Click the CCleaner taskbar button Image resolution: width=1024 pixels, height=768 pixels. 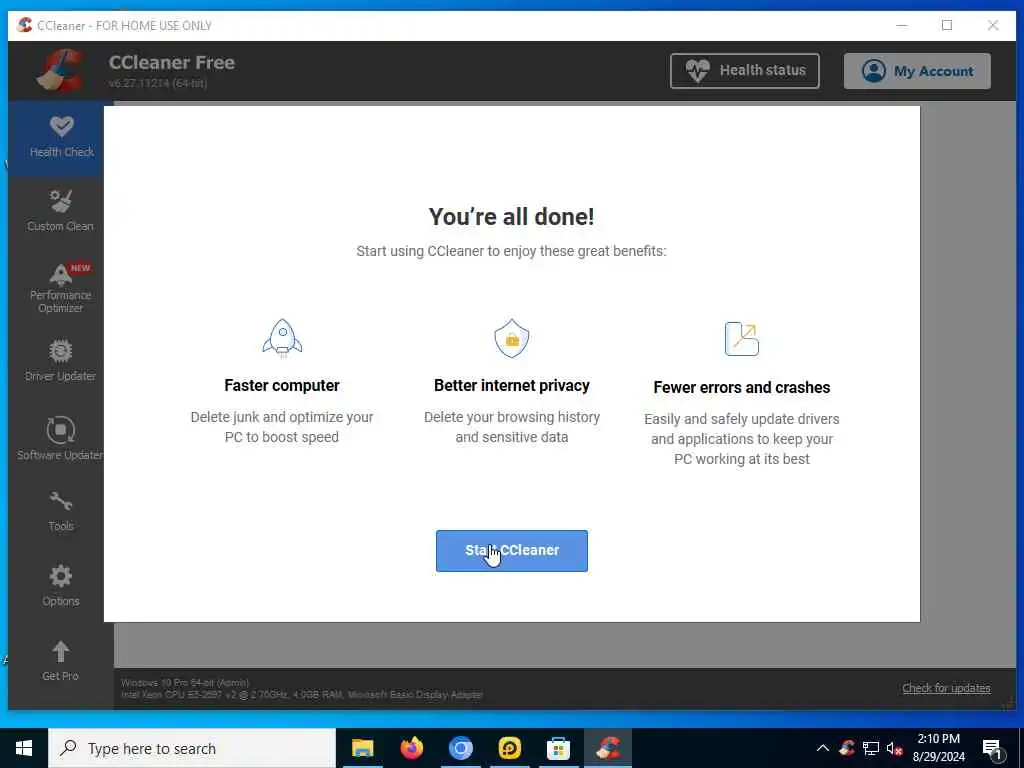coord(607,748)
